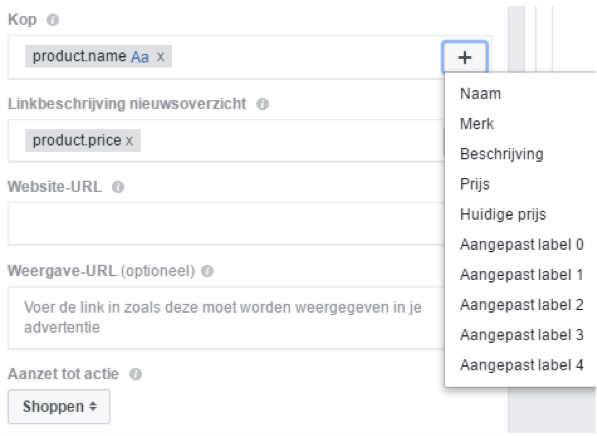Click the info icon next to Kop
The height and width of the screenshot is (436, 597).
tap(53, 20)
